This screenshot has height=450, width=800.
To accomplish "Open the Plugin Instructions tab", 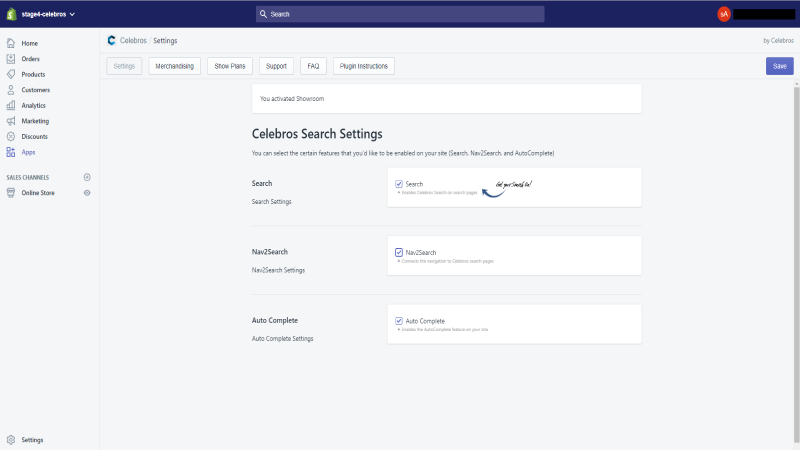I will pos(364,66).
